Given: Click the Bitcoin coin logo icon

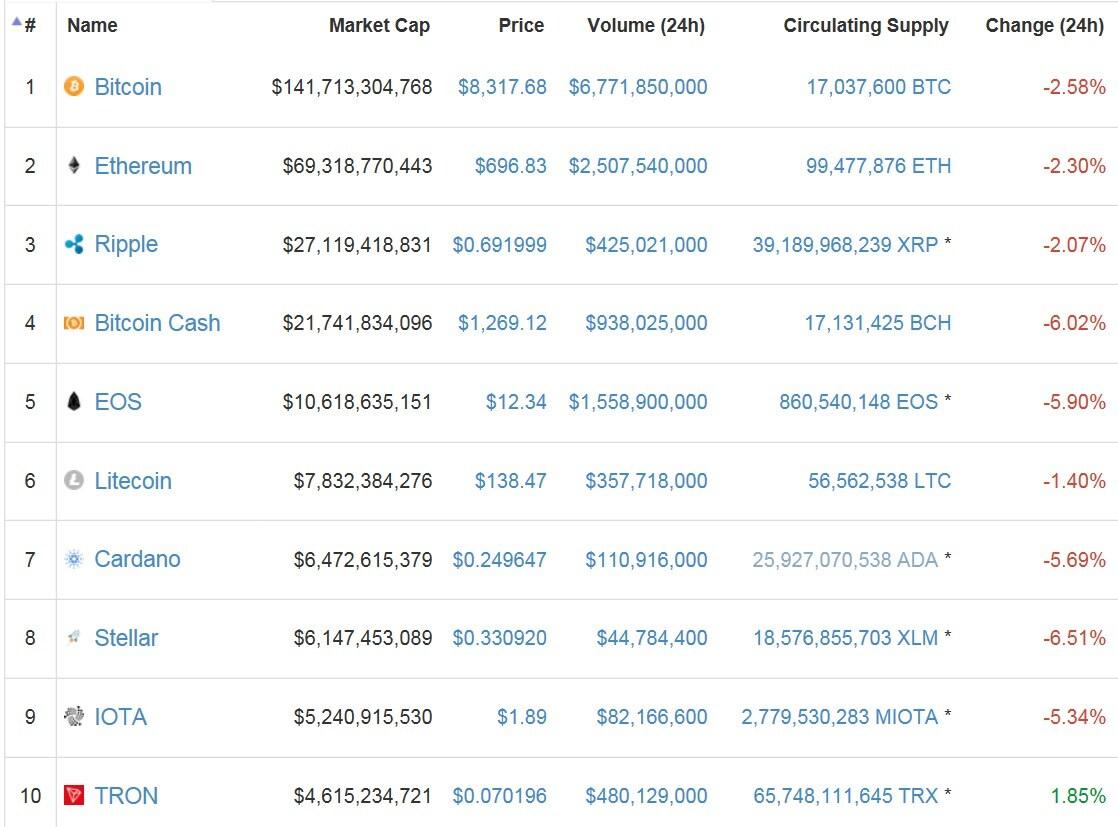Looking at the screenshot, I should point(74,87).
